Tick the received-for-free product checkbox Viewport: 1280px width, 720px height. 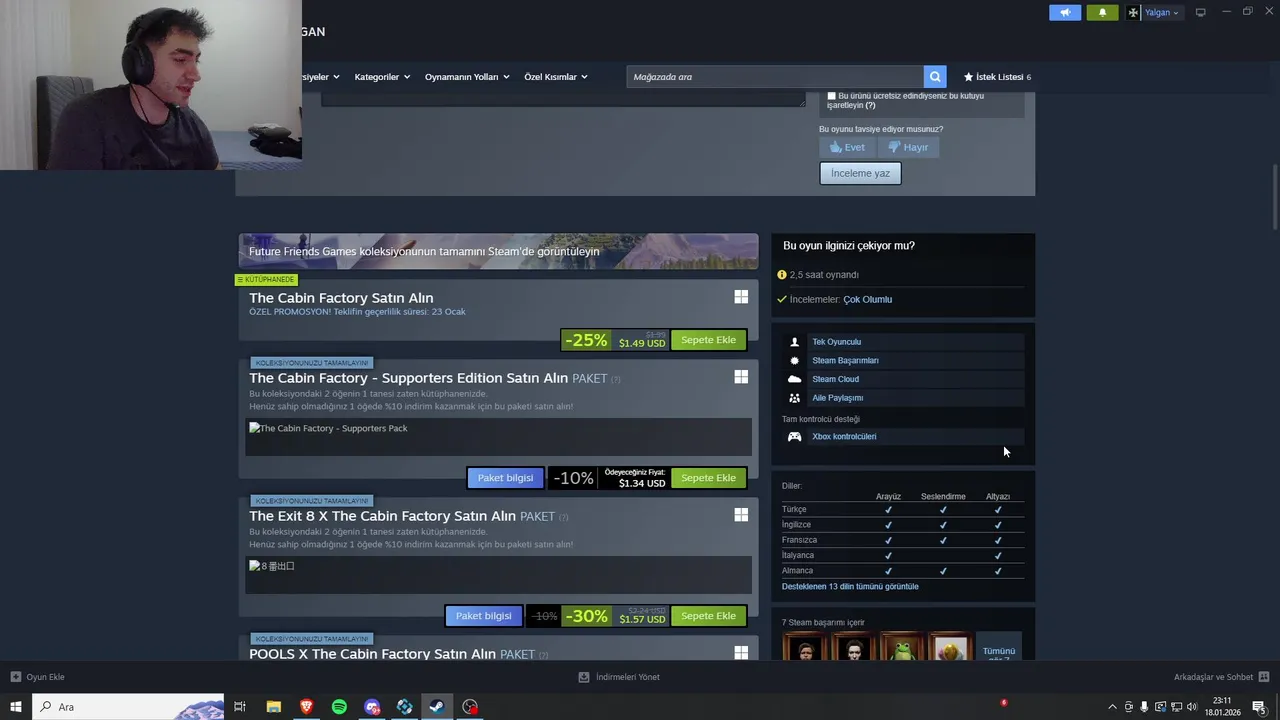831,96
